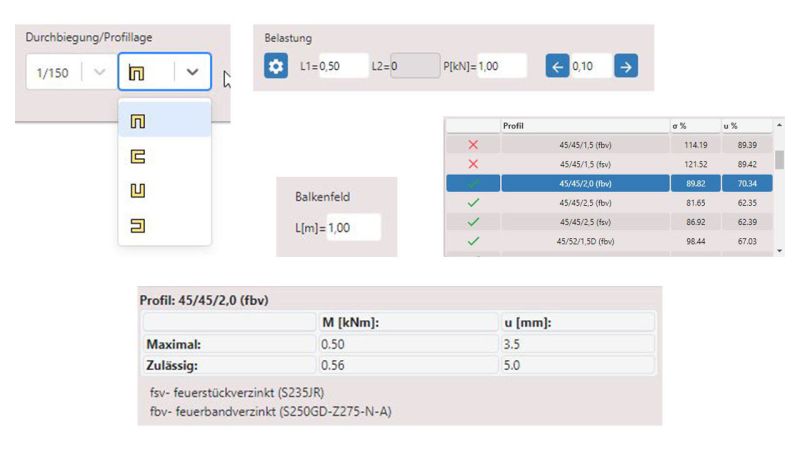
Task: Sort by the Profil column header
Action: [585, 126]
